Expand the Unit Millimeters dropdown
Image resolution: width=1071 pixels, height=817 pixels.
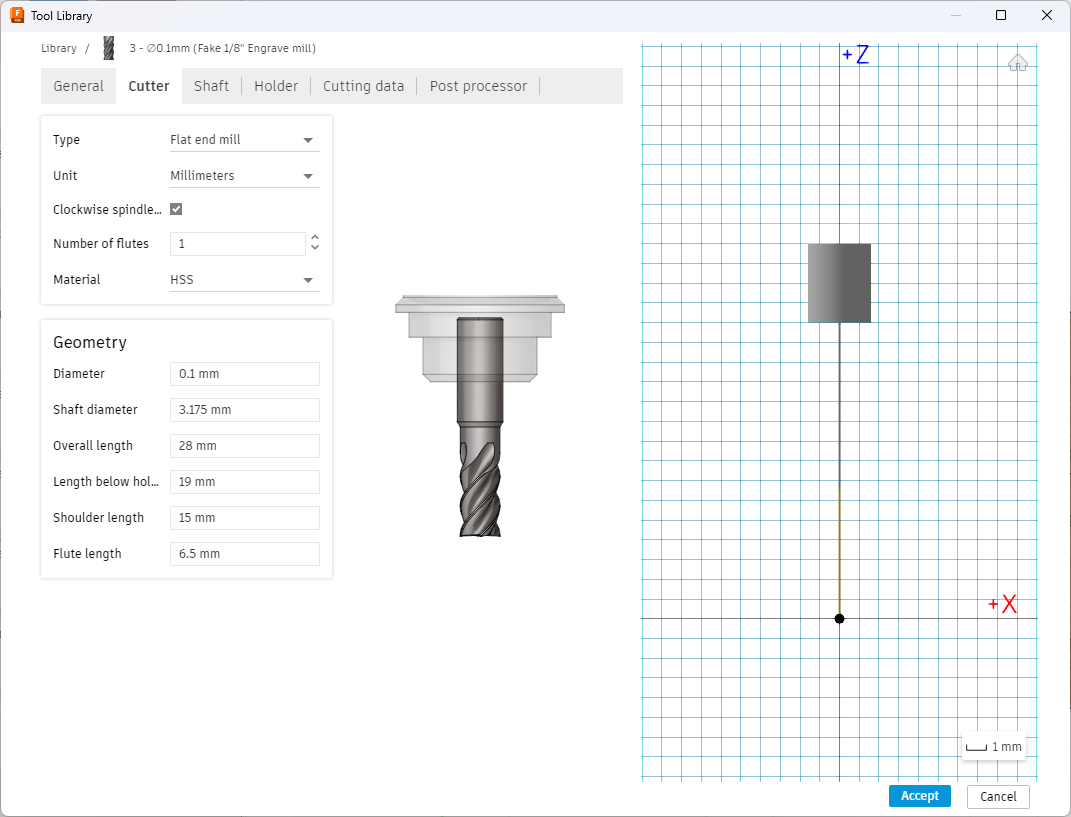pos(243,176)
